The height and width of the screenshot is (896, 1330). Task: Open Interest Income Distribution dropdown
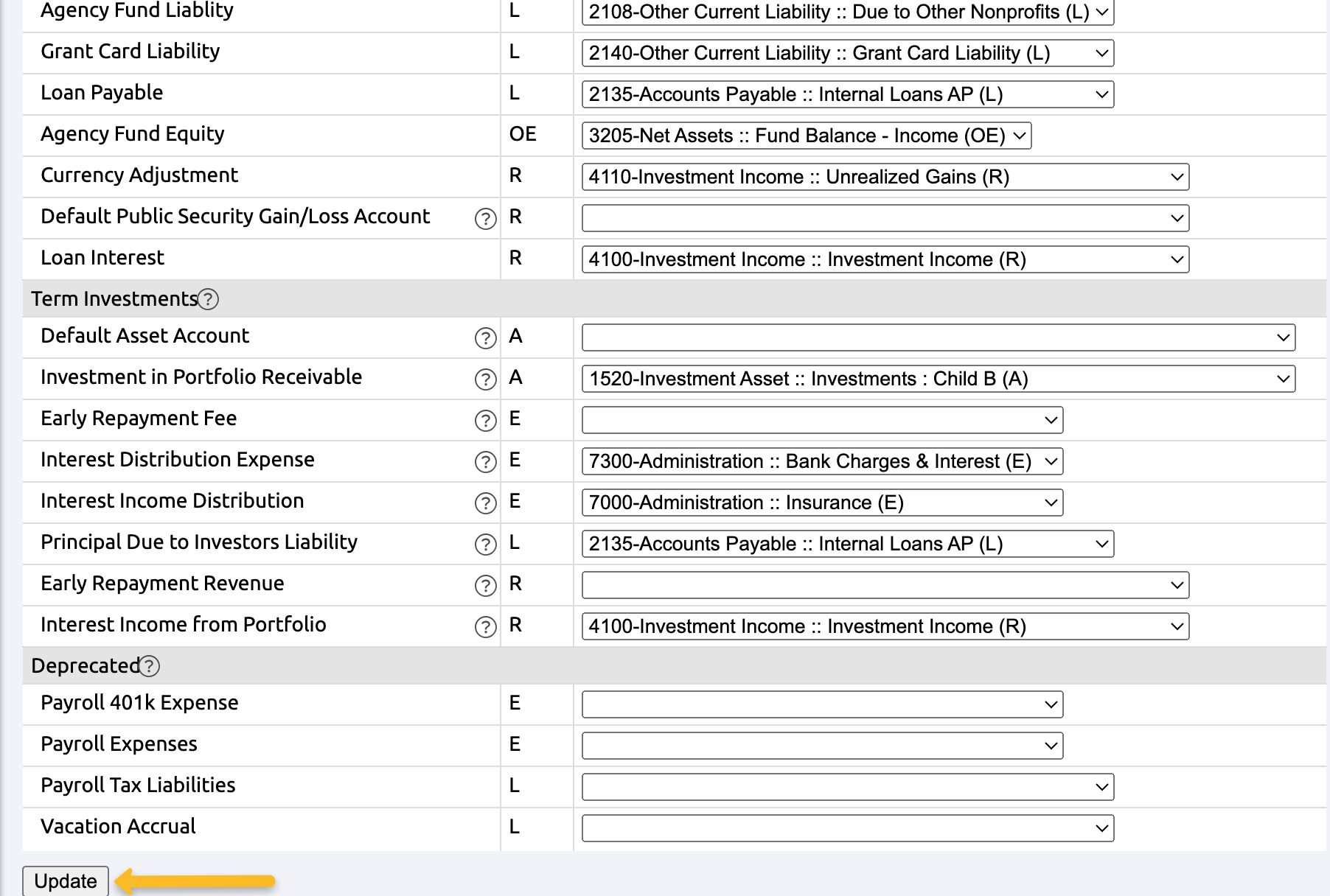coord(822,503)
